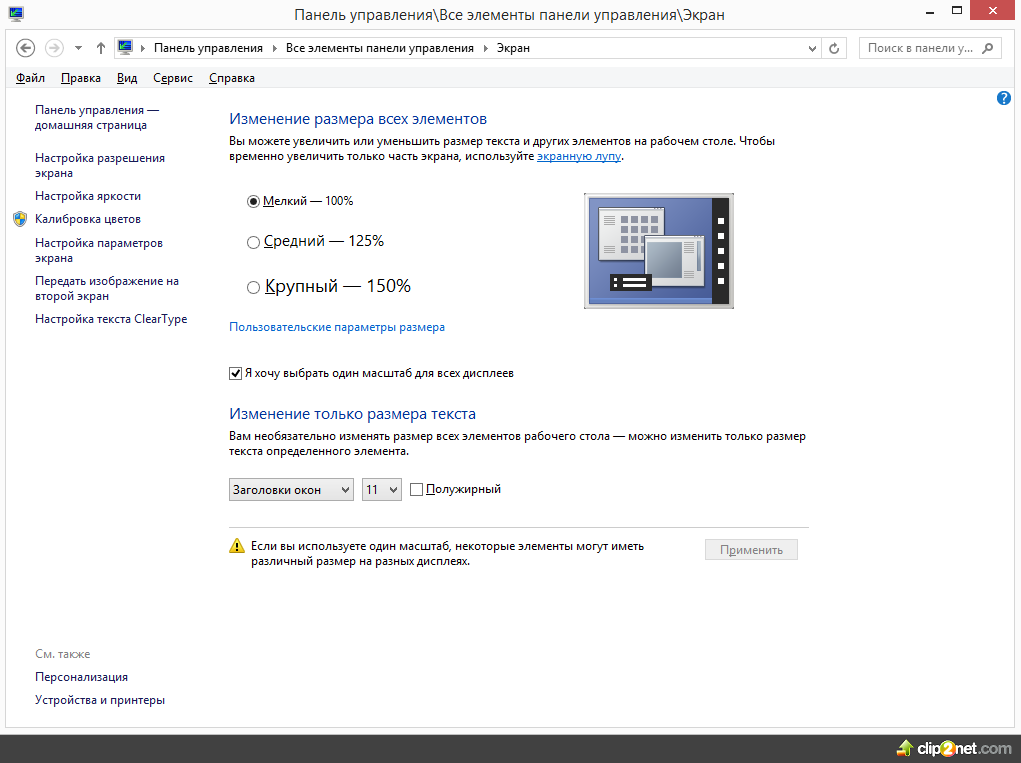Open the Сервис menu
This screenshot has width=1021, height=763.
173,78
